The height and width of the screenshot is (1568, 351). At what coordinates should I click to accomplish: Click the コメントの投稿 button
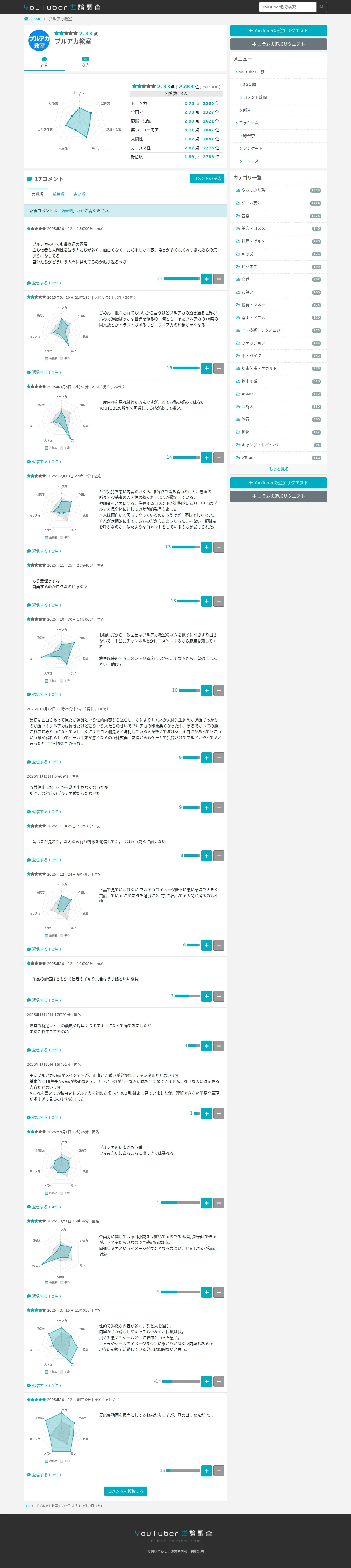[207, 179]
